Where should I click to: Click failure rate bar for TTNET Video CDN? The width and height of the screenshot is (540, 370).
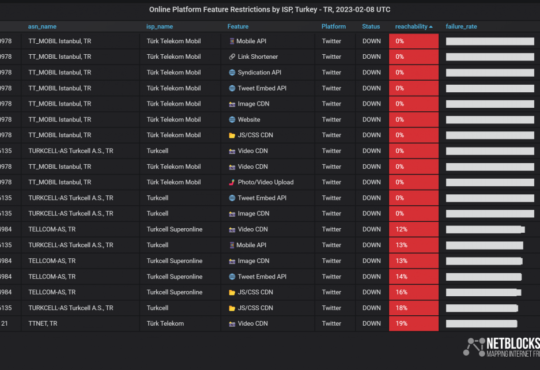tap(481, 324)
